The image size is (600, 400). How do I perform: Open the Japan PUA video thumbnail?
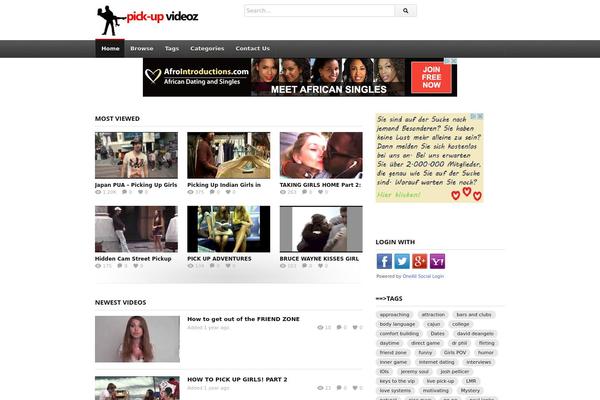(136, 155)
